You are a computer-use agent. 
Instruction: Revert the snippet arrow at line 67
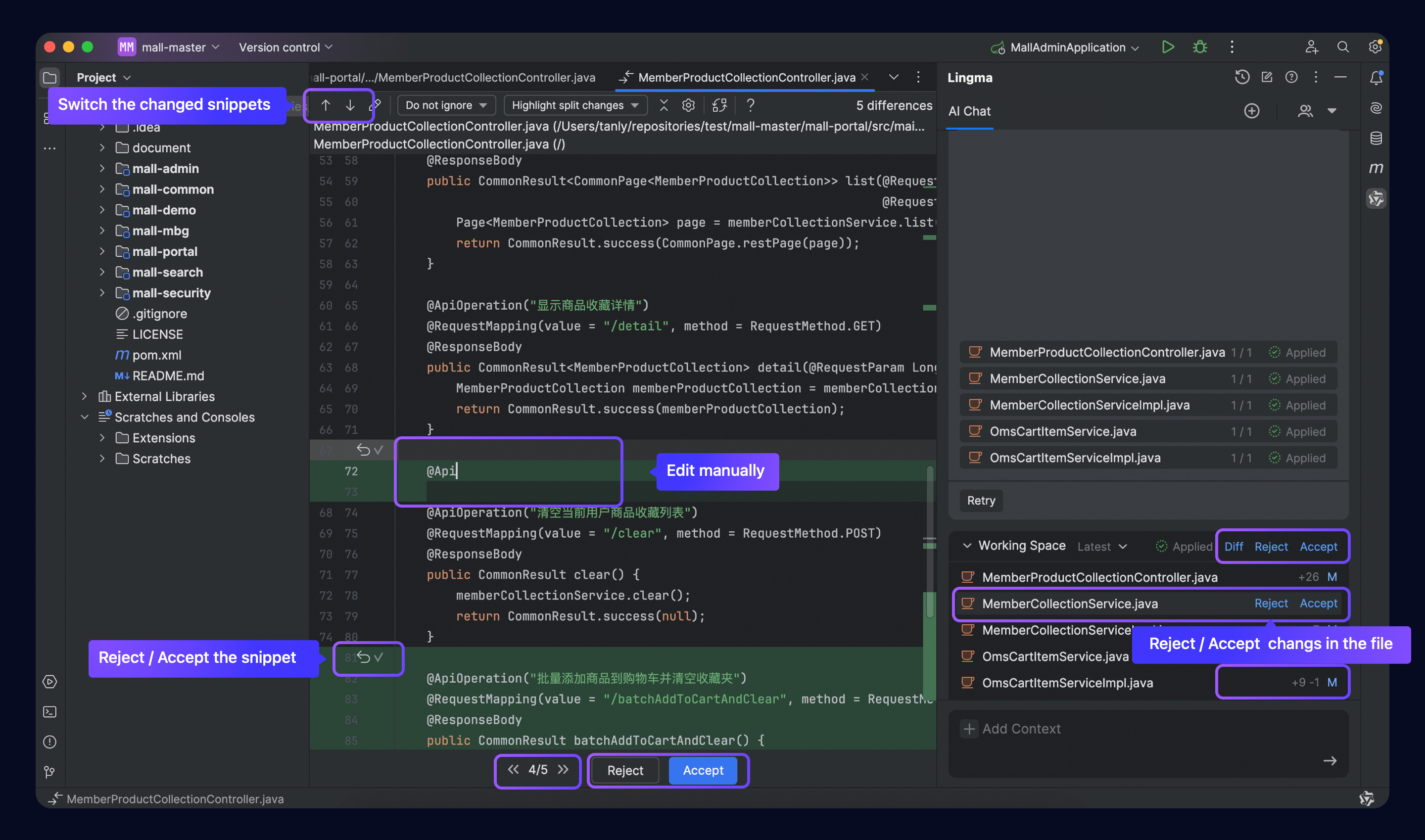pos(363,450)
